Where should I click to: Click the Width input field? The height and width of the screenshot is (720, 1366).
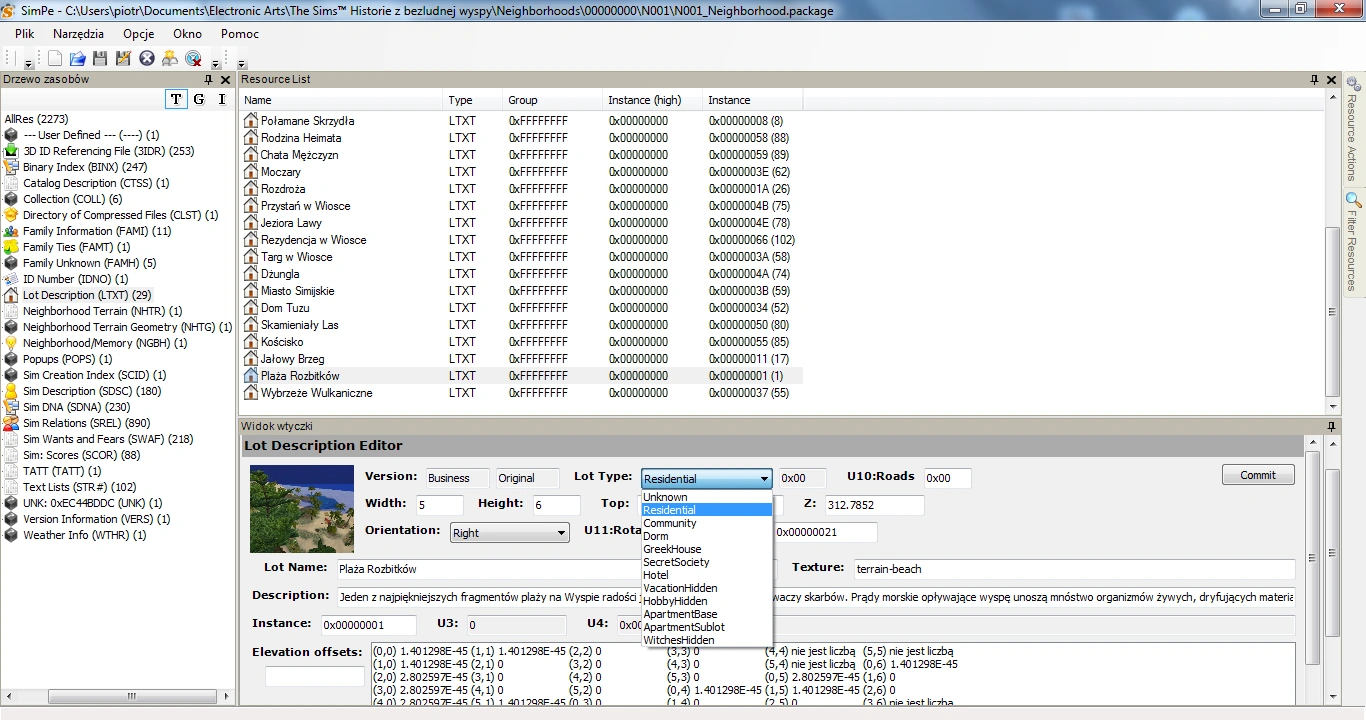click(440, 505)
